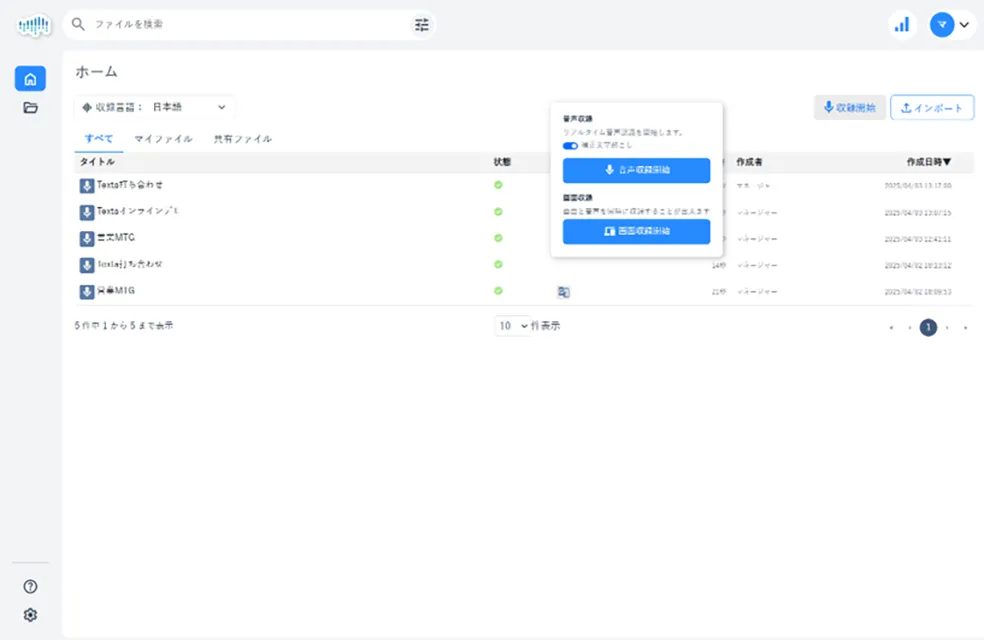Open the second Texta file title
Viewport: 984px width, 640px height.
(137, 211)
